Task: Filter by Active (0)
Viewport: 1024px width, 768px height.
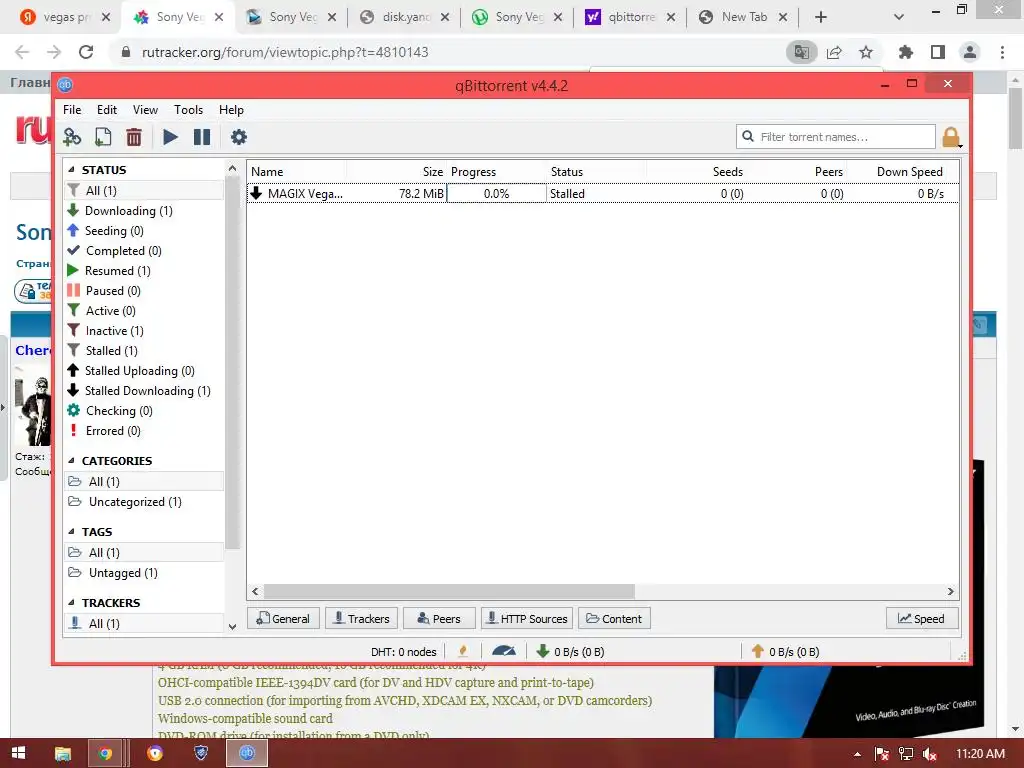Action: tap(144, 311)
